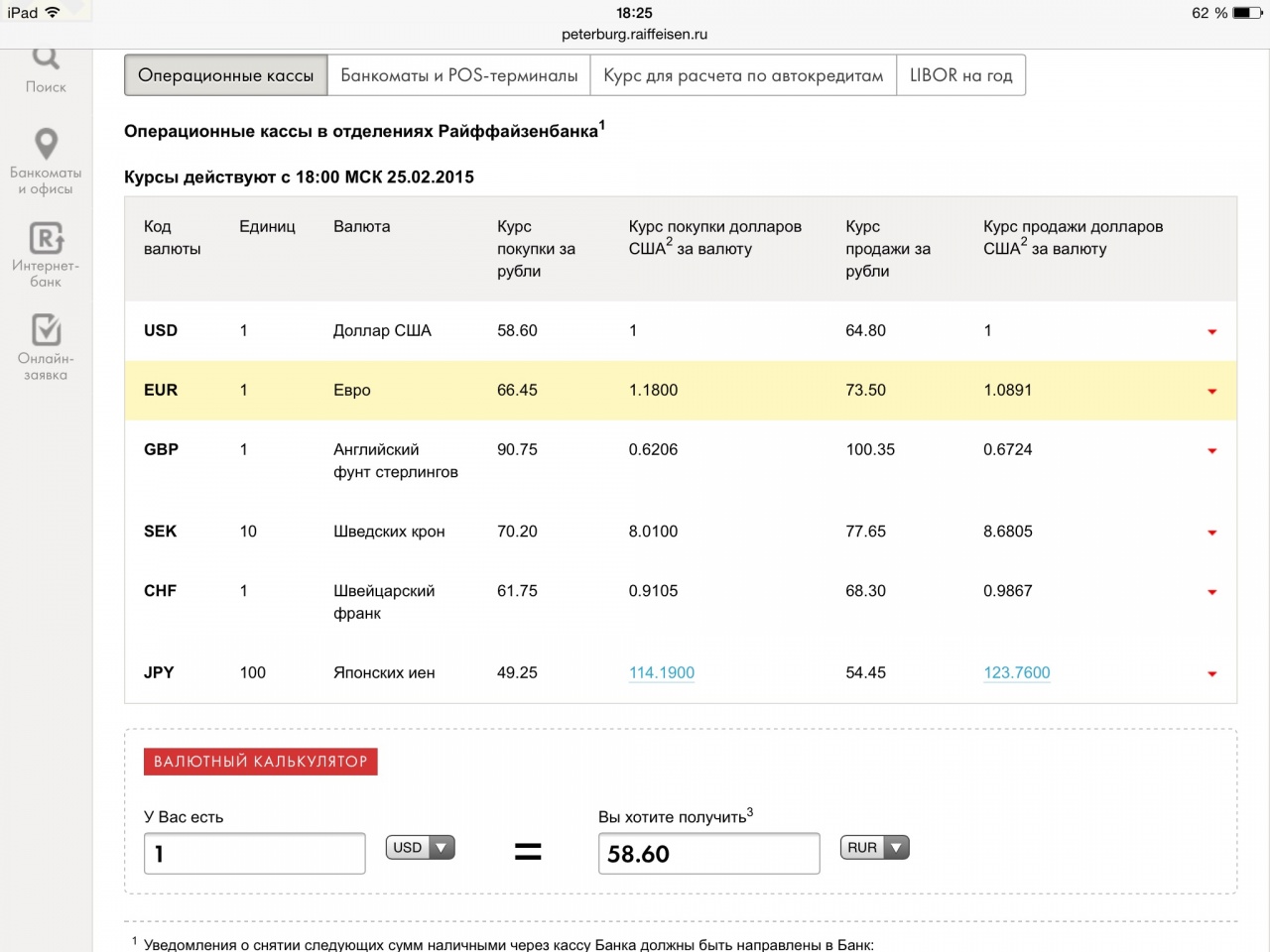1270x952 pixels.
Task: Click CHF cross rate 0.9105
Action: [x=653, y=591]
